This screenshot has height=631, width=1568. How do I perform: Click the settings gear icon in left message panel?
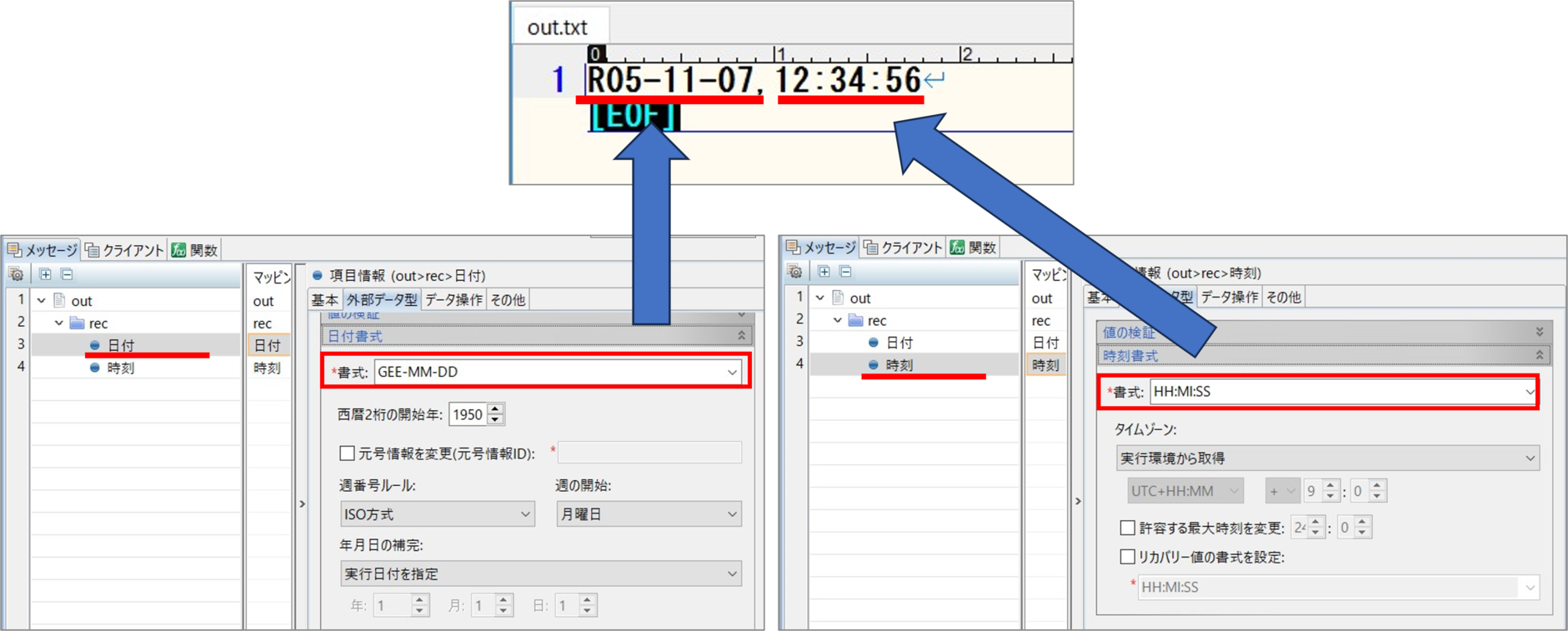(16, 274)
